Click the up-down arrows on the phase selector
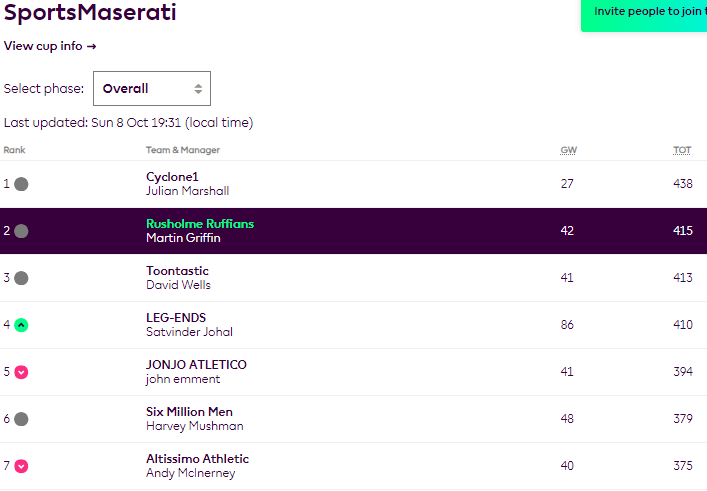Image resolution: width=707 pixels, height=491 pixels. [198, 89]
